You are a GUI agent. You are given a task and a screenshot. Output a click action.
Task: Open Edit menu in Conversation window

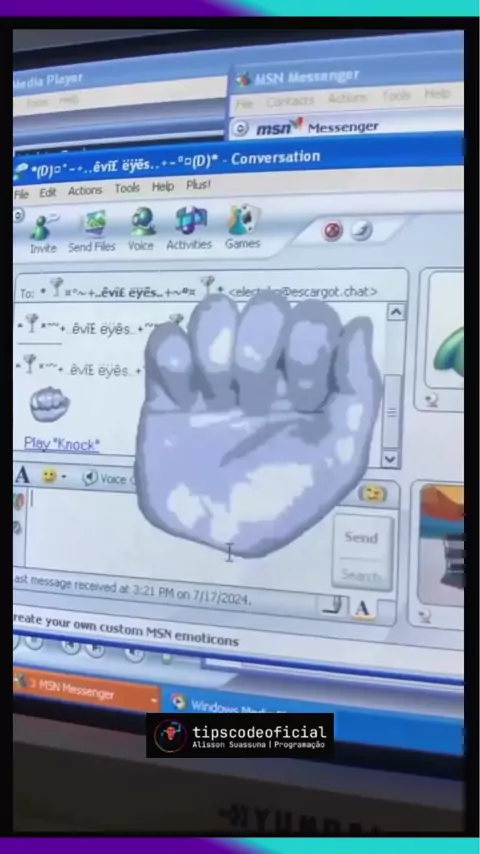[47, 192]
